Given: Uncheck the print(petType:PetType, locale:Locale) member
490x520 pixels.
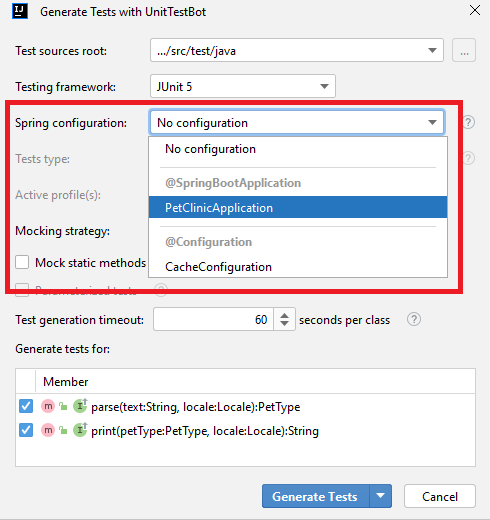Looking at the screenshot, I should point(26,430).
